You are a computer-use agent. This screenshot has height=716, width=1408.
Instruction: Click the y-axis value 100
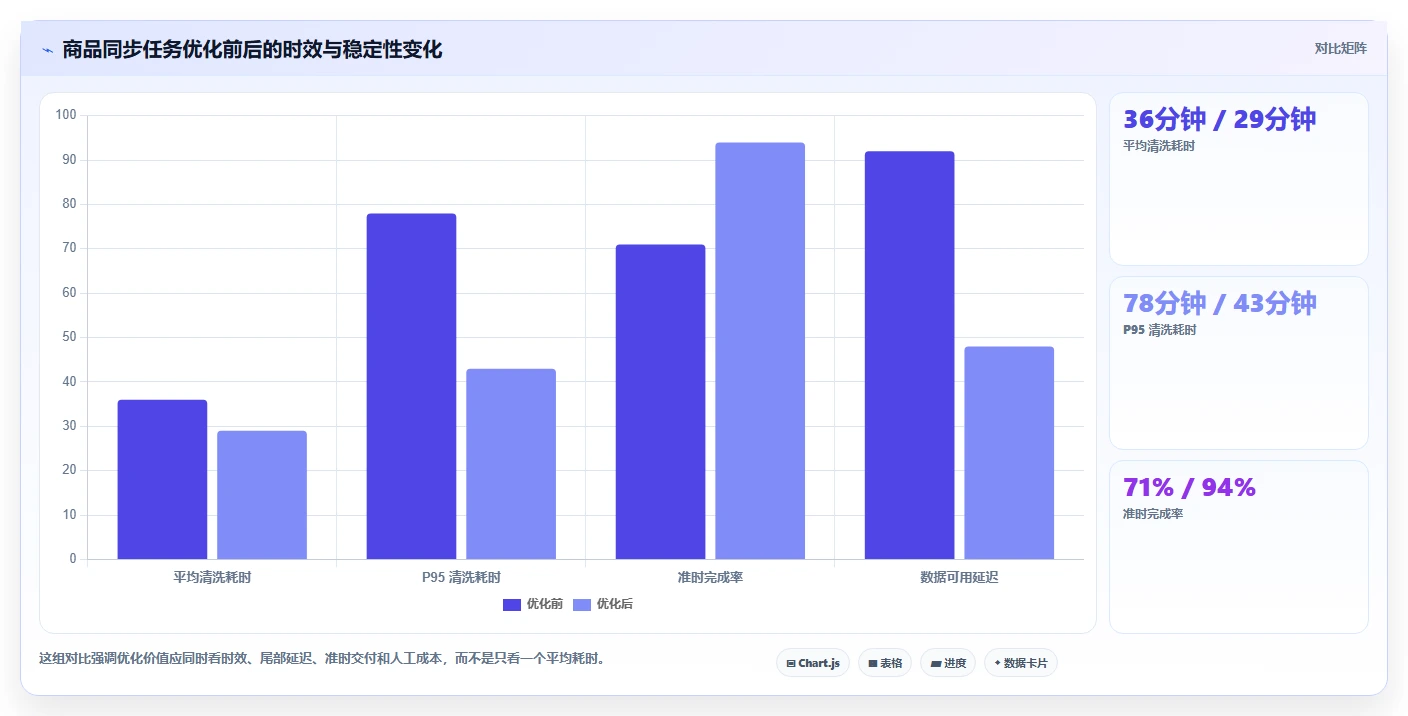pyautogui.click(x=66, y=115)
